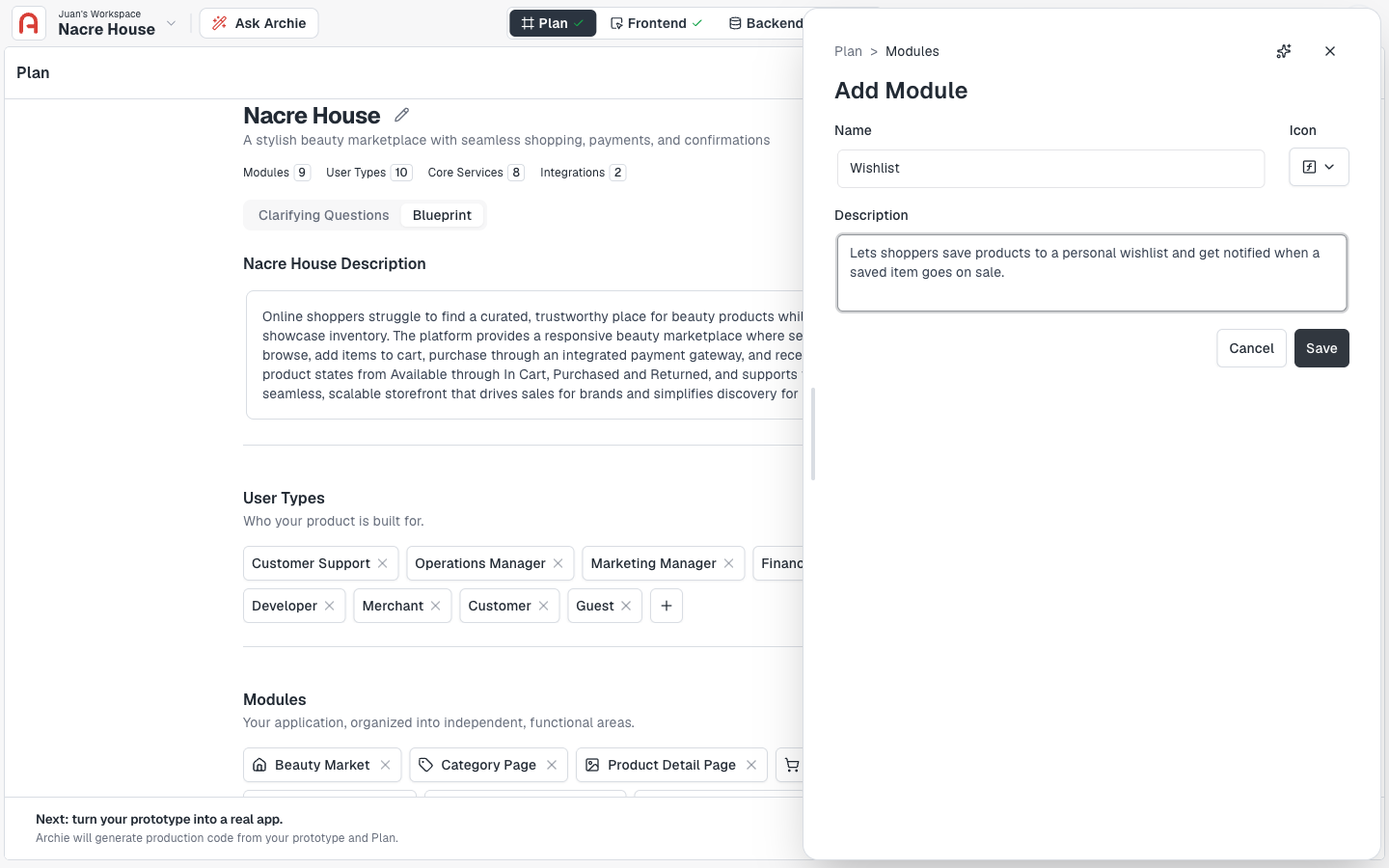Viewport: 1389px width, 868px height.
Task: Click the Archie logo icon
Action: click(x=29, y=23)
